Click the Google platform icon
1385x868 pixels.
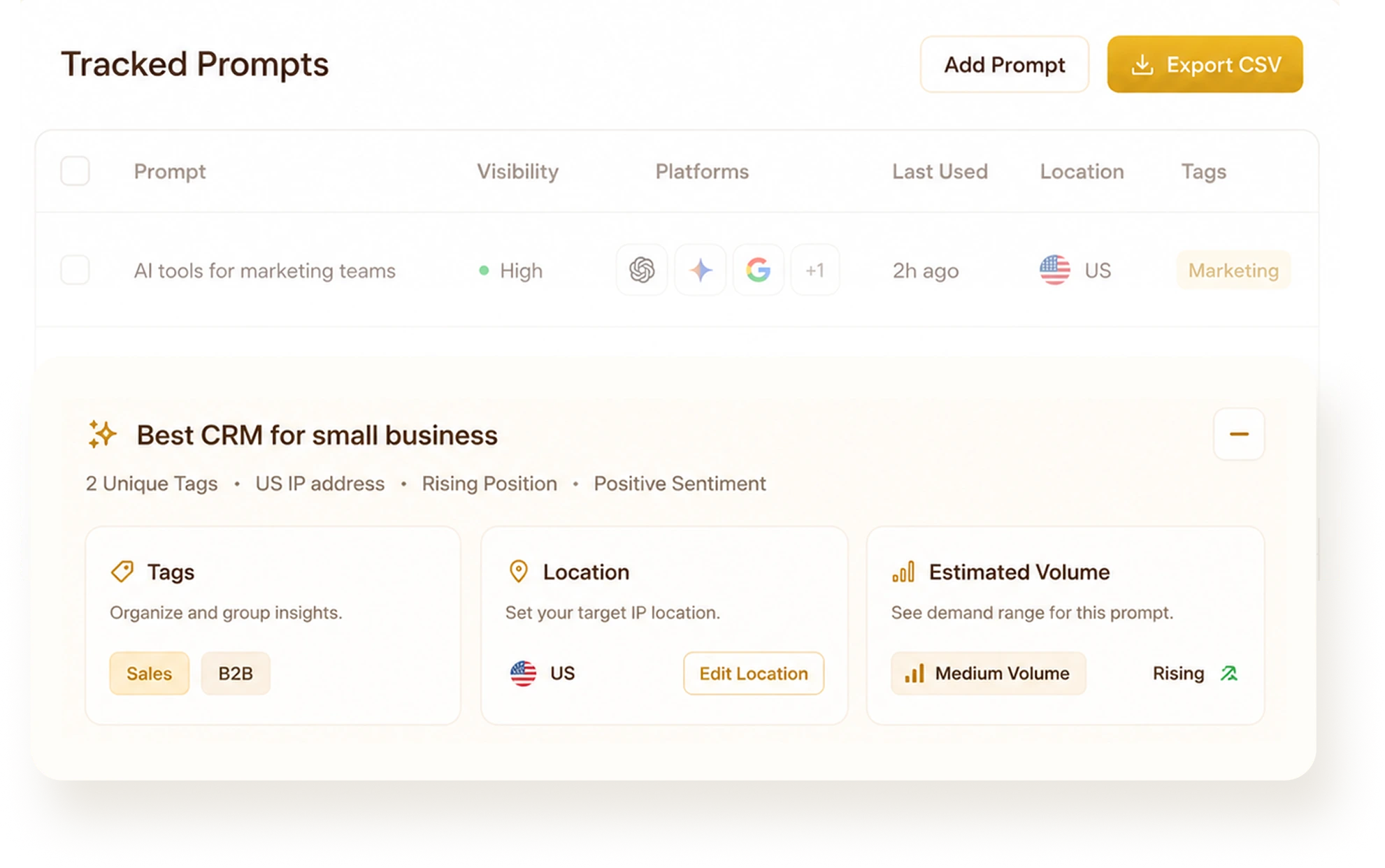(x=758, y=270)
